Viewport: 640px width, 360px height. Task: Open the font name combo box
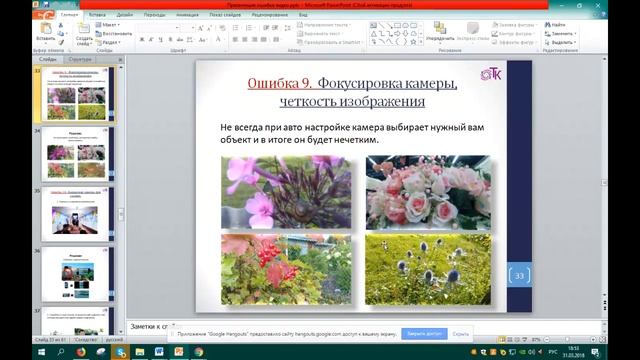[158, 28]
